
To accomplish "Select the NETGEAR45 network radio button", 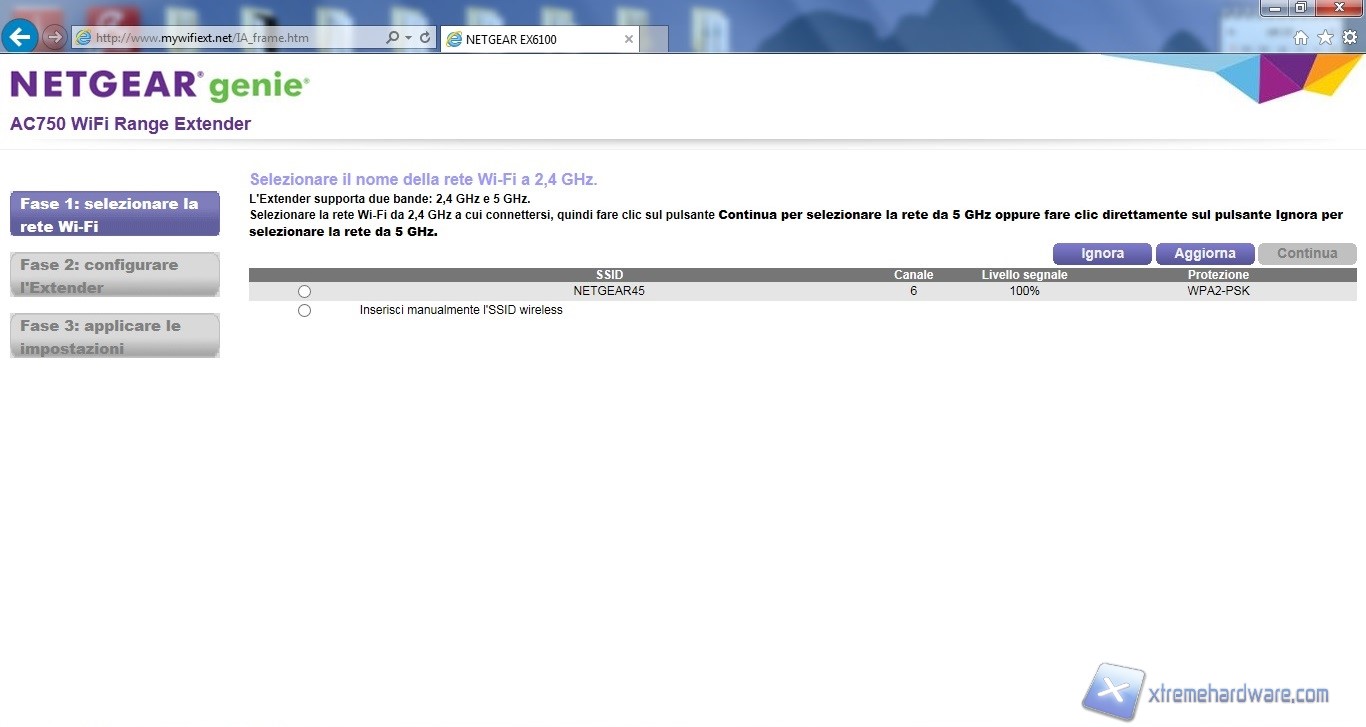I will tap(304, 291).
